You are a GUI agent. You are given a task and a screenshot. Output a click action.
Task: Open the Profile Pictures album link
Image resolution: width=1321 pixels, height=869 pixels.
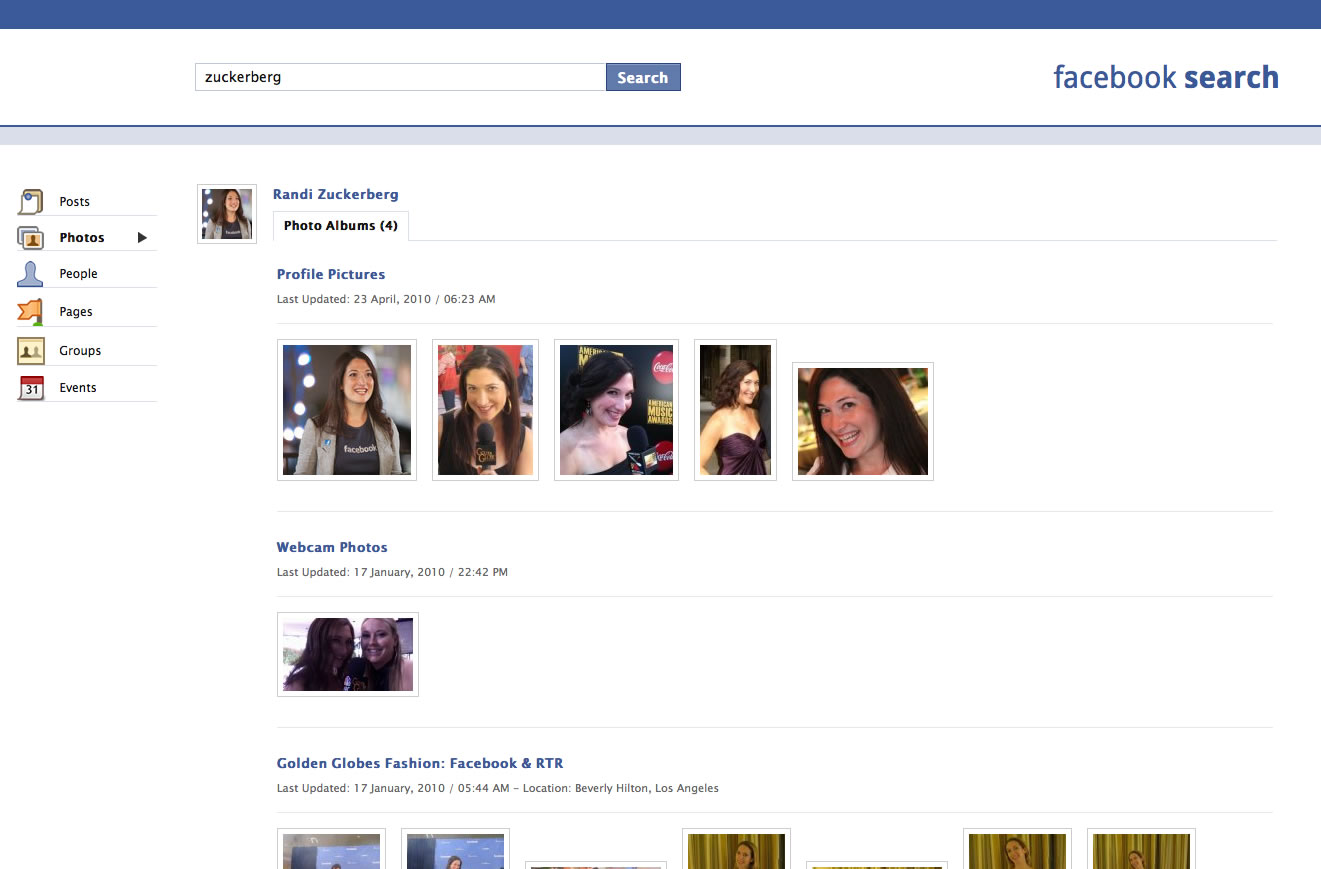pos(331,274)
